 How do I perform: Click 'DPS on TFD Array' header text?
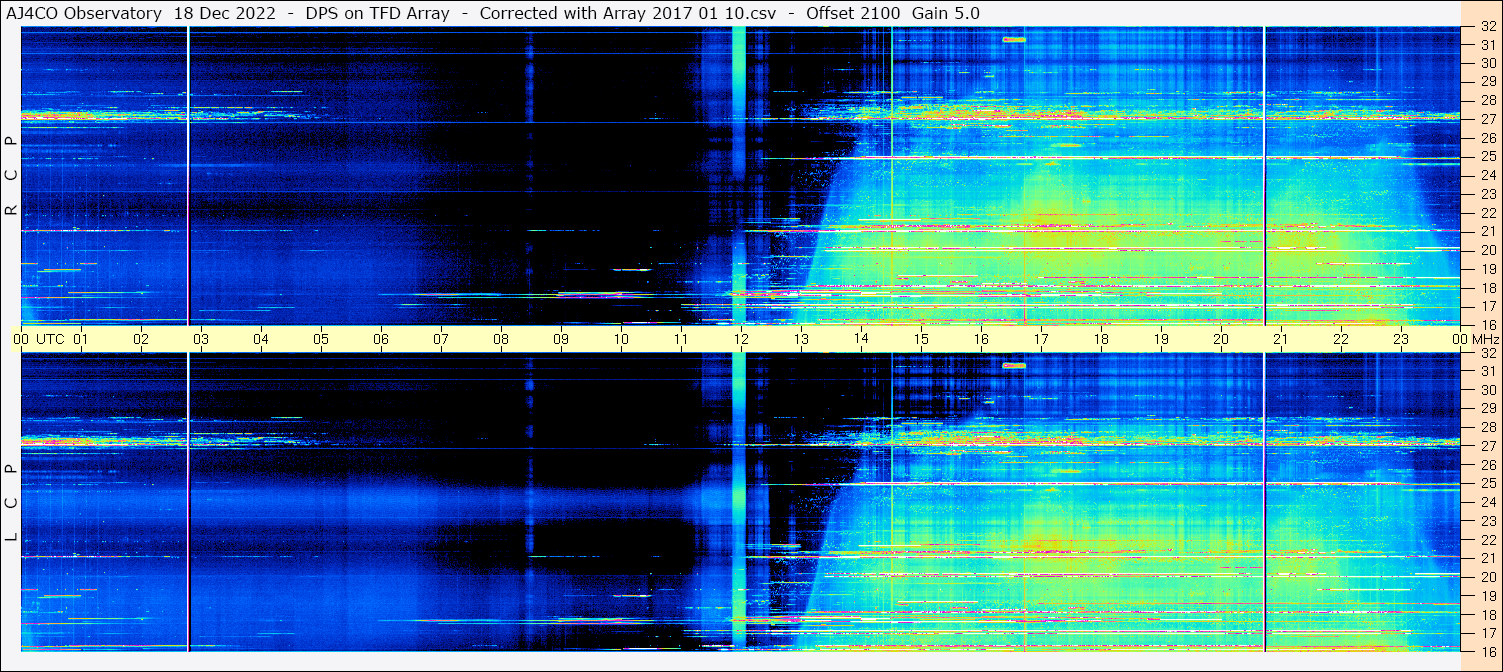378,13
